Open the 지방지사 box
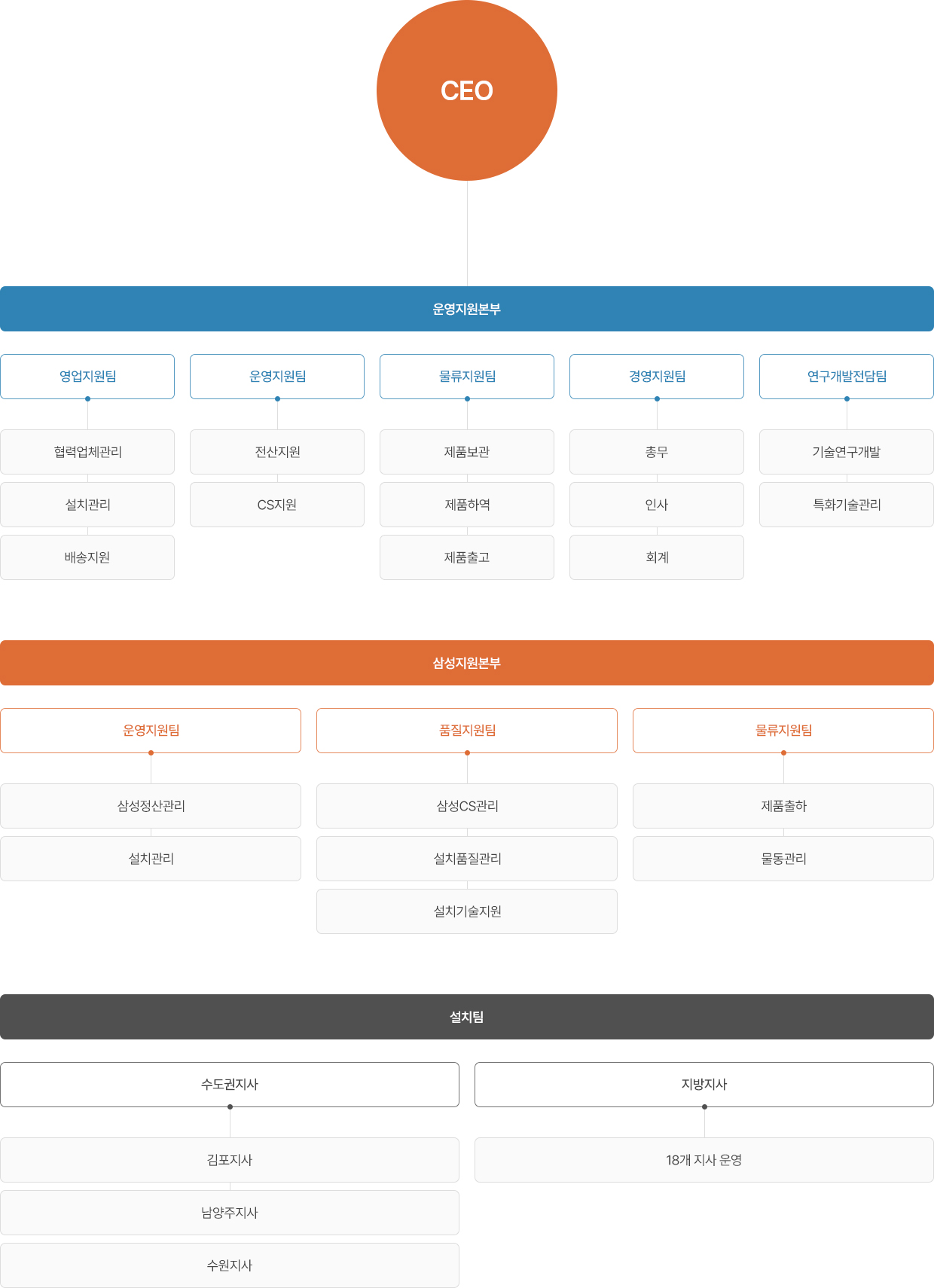 click(x=704, y=1085)
